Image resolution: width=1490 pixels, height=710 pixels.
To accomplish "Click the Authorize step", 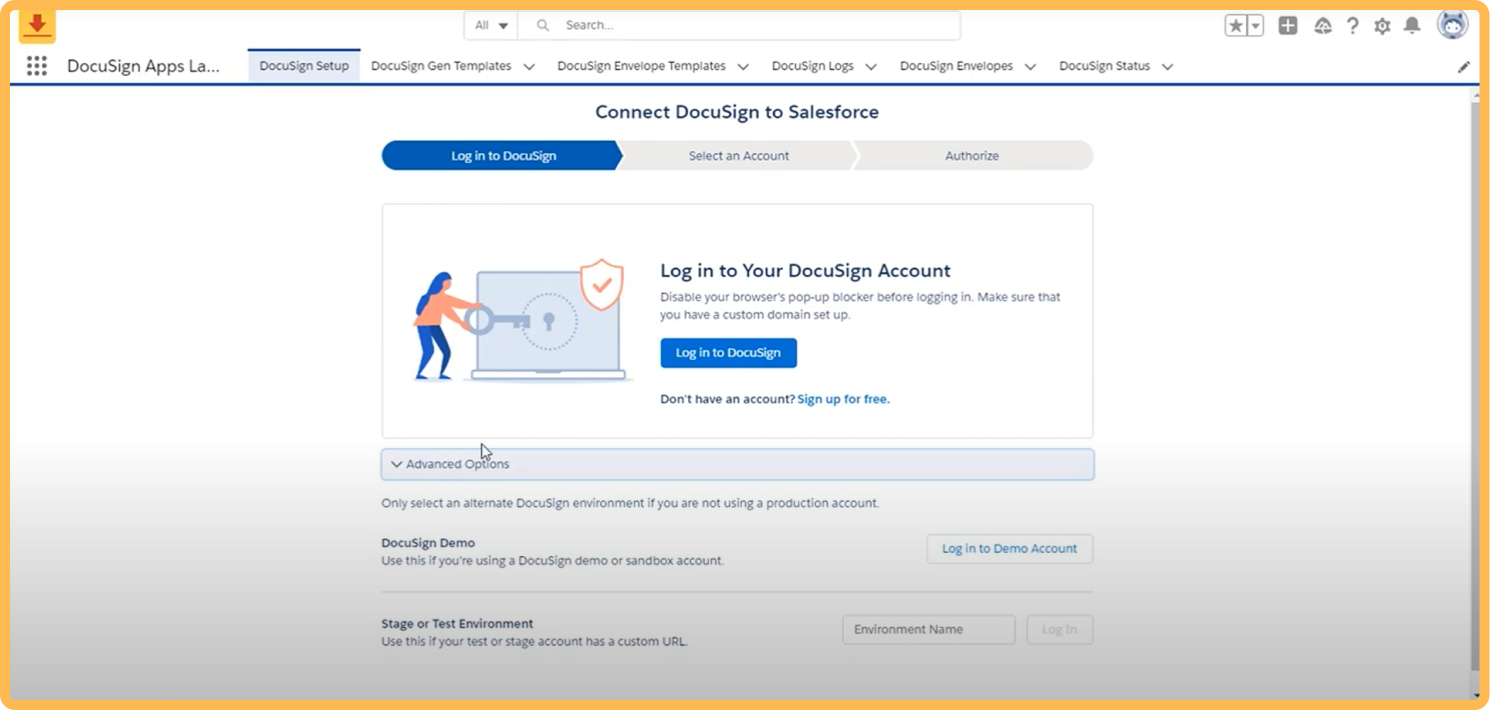I will 972,156.
